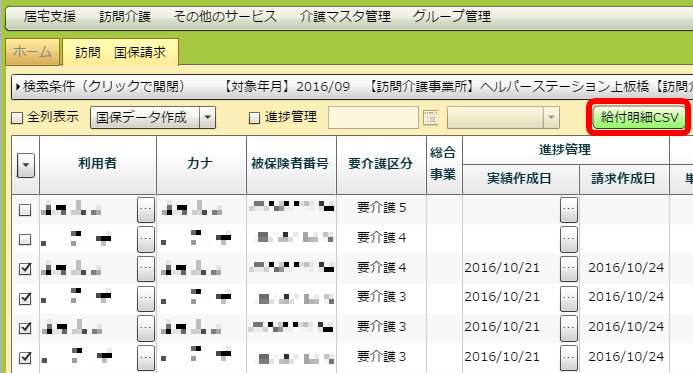Click the 請求作成日 column header

click(624, 179)
